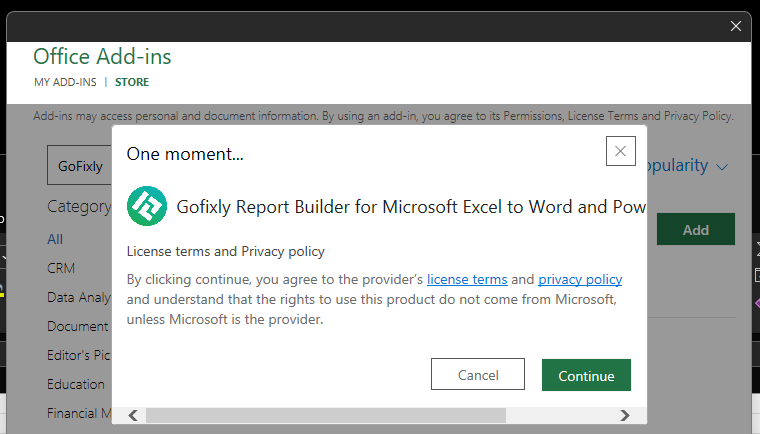Click the horizontal scrollbar right arrow
The width and height of the screenshot is (760, 434).
pyautogui.click(x=625, y=415)
